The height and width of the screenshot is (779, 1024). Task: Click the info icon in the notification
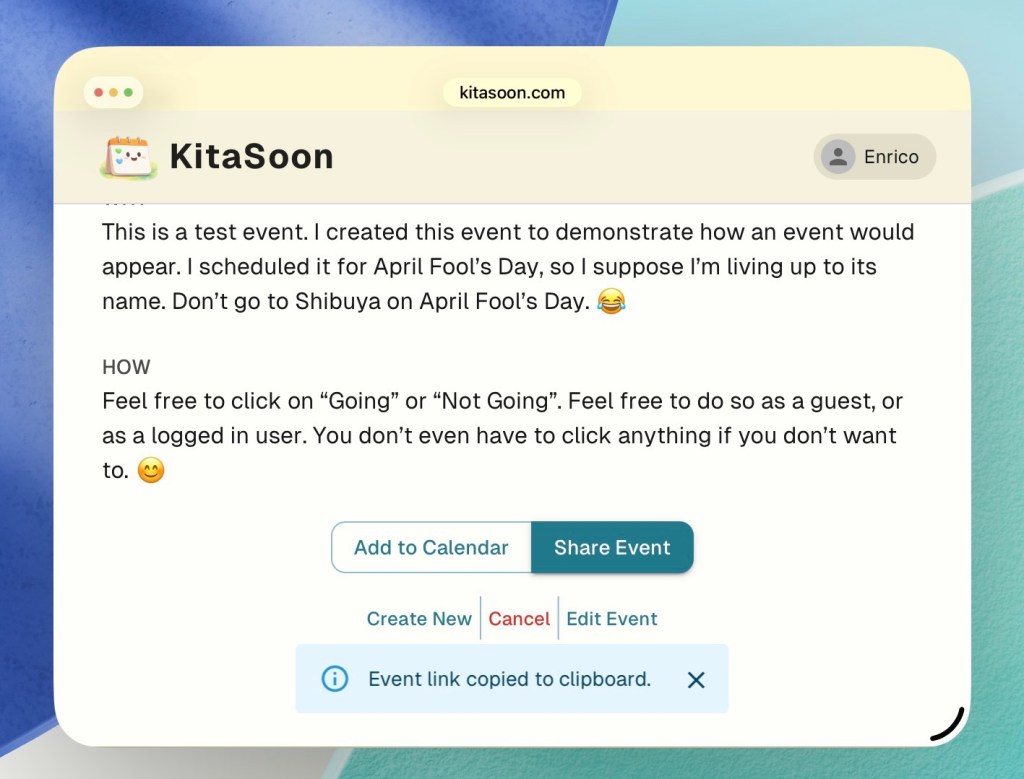(x=334, y=679)
